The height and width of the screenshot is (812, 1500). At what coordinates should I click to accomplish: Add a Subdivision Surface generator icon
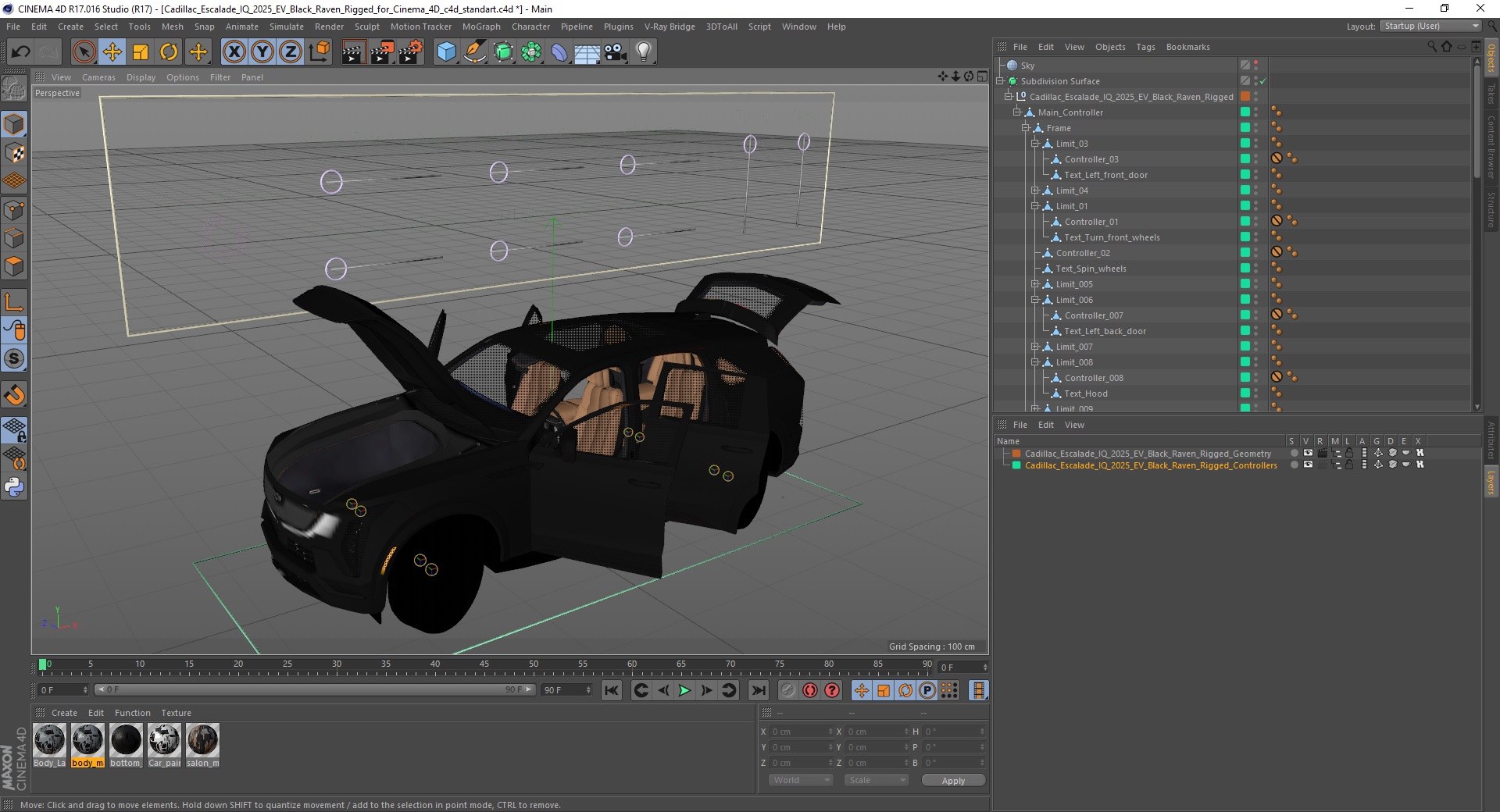[503, 52]
